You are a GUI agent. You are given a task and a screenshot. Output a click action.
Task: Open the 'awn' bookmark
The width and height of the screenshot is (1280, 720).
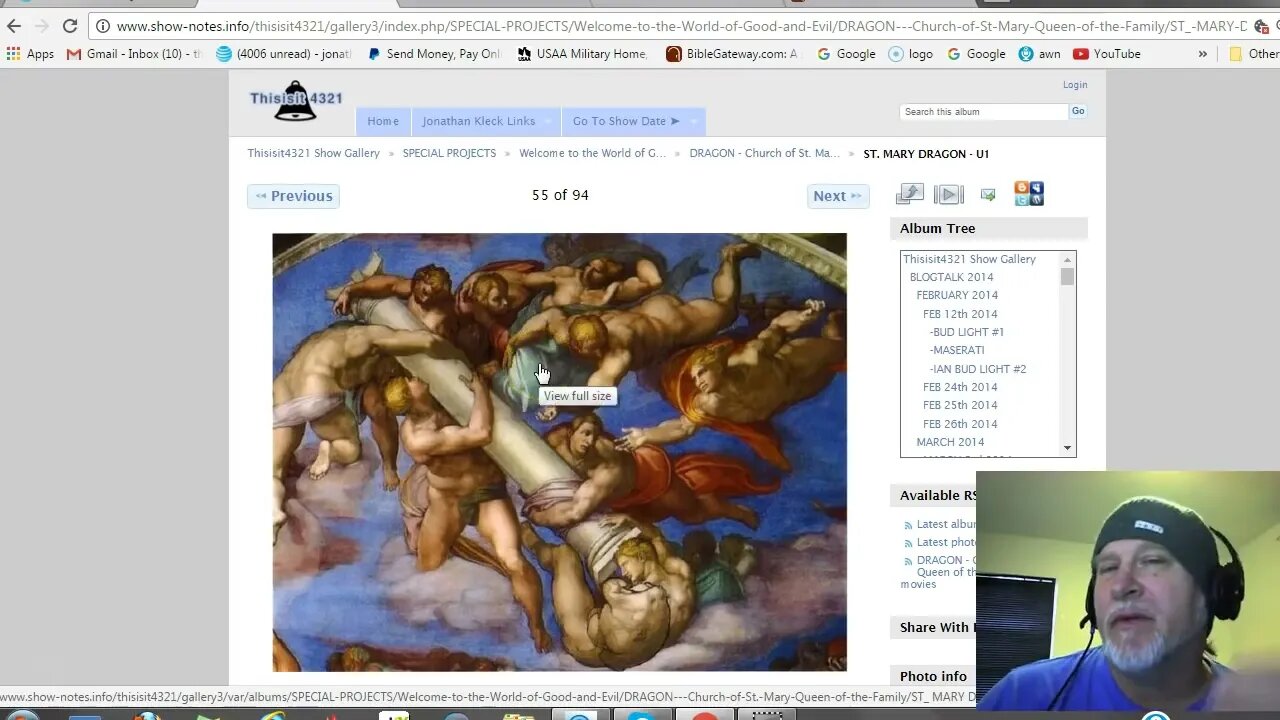pos(1039,54)
